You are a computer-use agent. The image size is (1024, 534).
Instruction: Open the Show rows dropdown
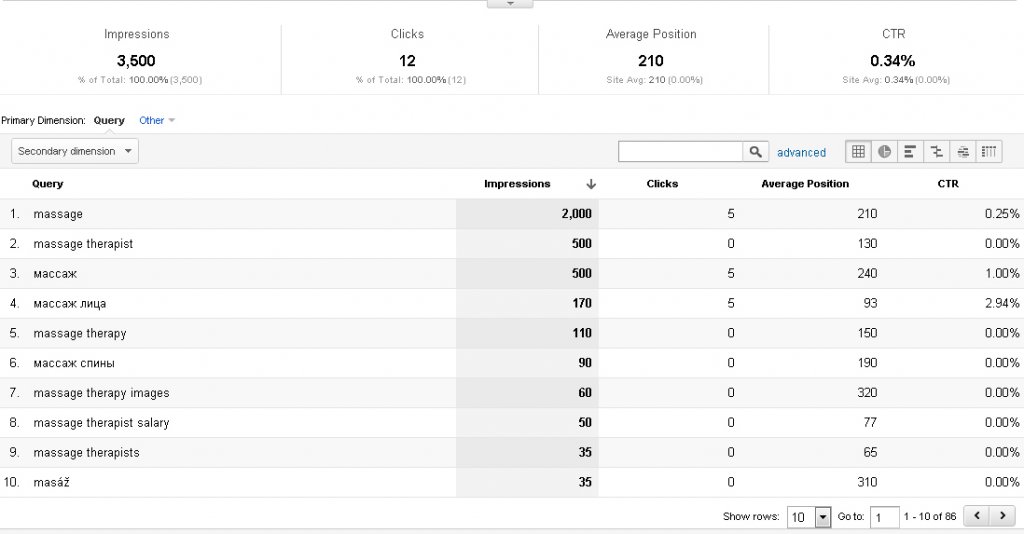809,517
